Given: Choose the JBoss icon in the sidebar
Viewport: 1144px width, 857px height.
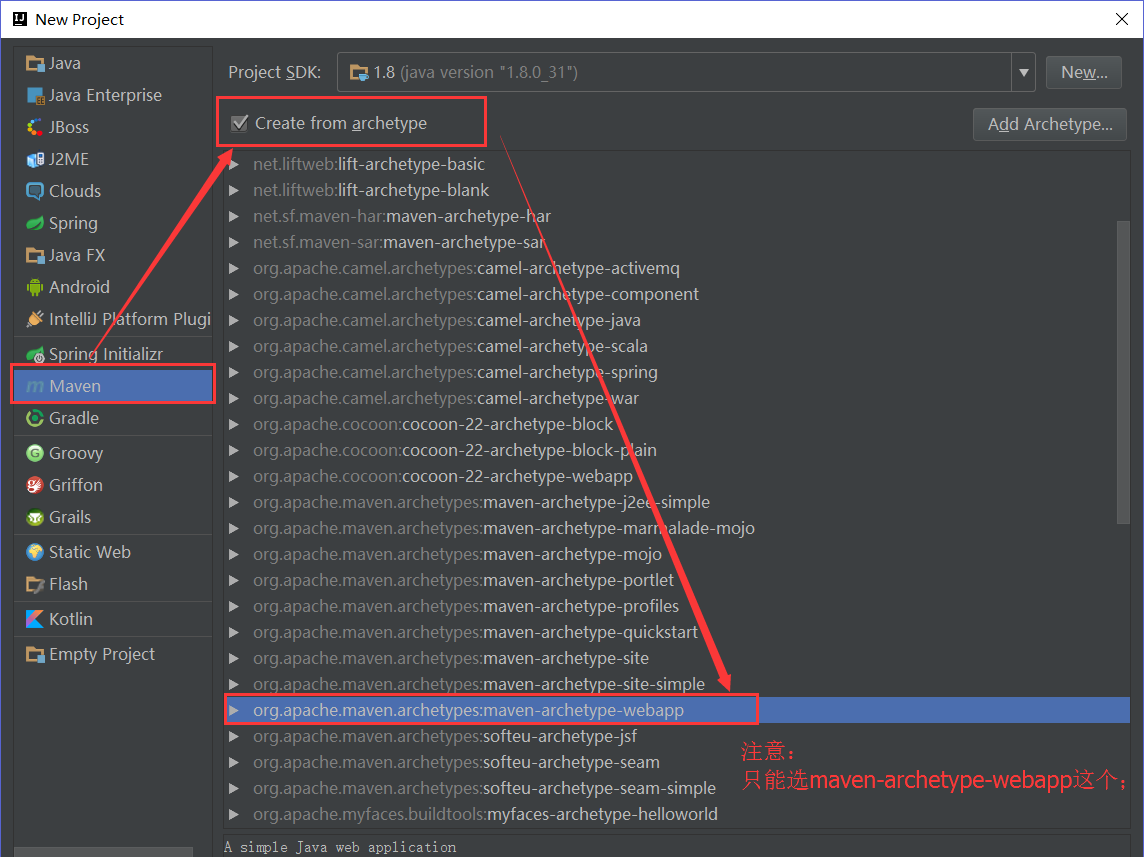Looking at the screenshot, I should point(35,128).
